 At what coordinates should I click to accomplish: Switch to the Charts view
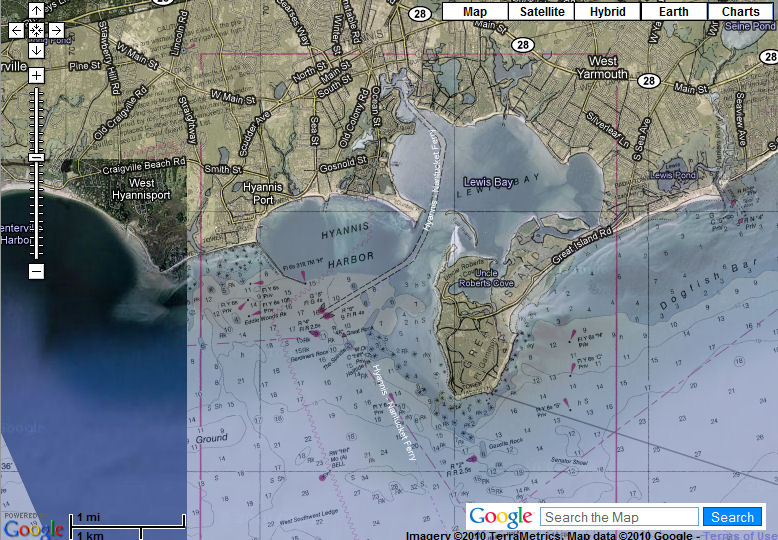(740, 12)
